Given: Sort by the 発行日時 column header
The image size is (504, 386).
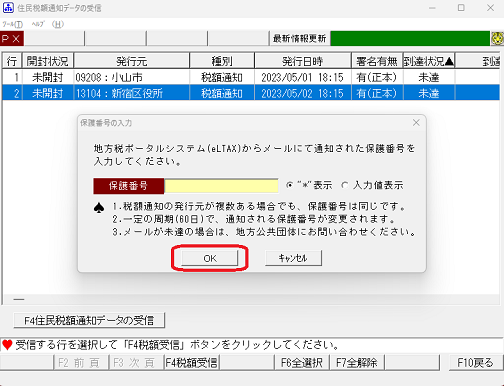Looking at the screenshot, I should (303, 61).
